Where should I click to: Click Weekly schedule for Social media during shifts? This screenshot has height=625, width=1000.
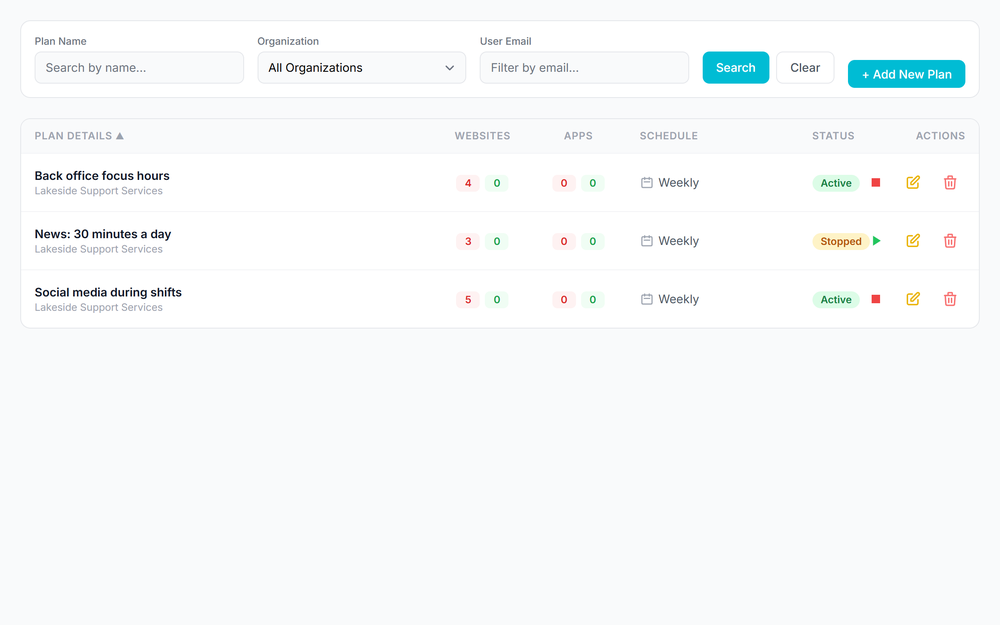pos(679,299)
